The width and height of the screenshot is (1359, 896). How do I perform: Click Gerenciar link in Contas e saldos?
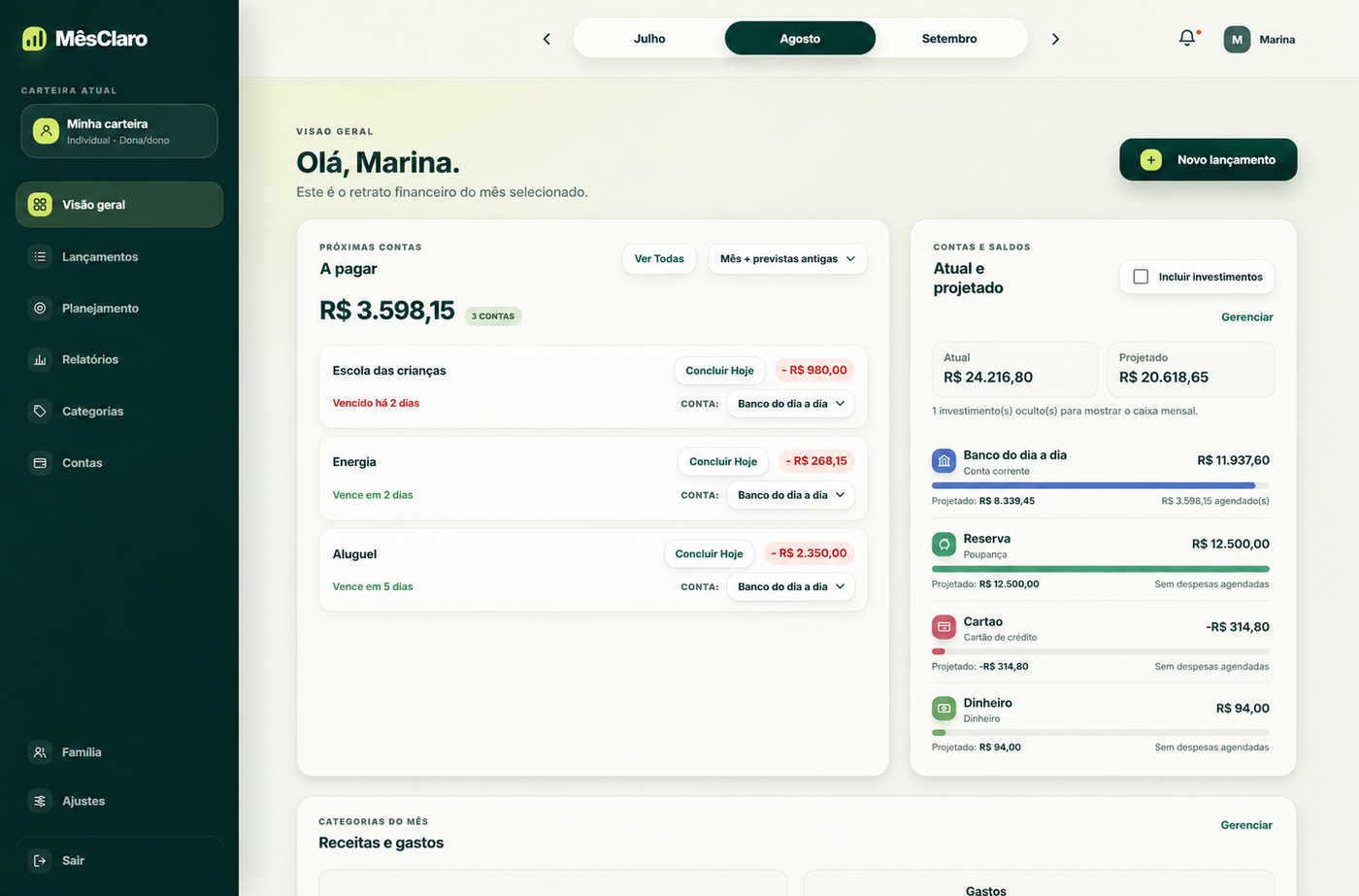(x=1247, y=317)
